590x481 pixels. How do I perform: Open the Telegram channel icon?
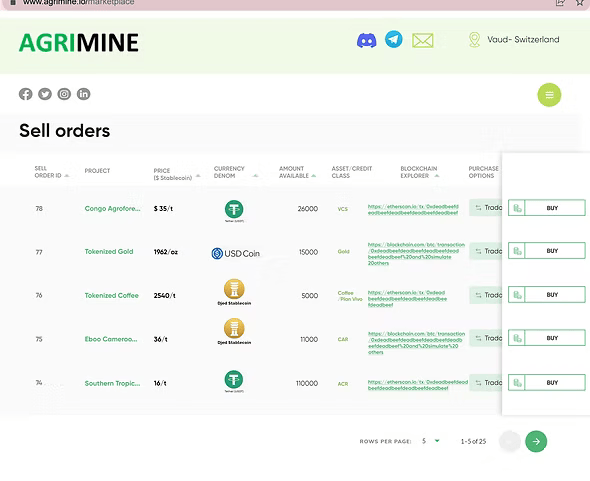point(394,39)
